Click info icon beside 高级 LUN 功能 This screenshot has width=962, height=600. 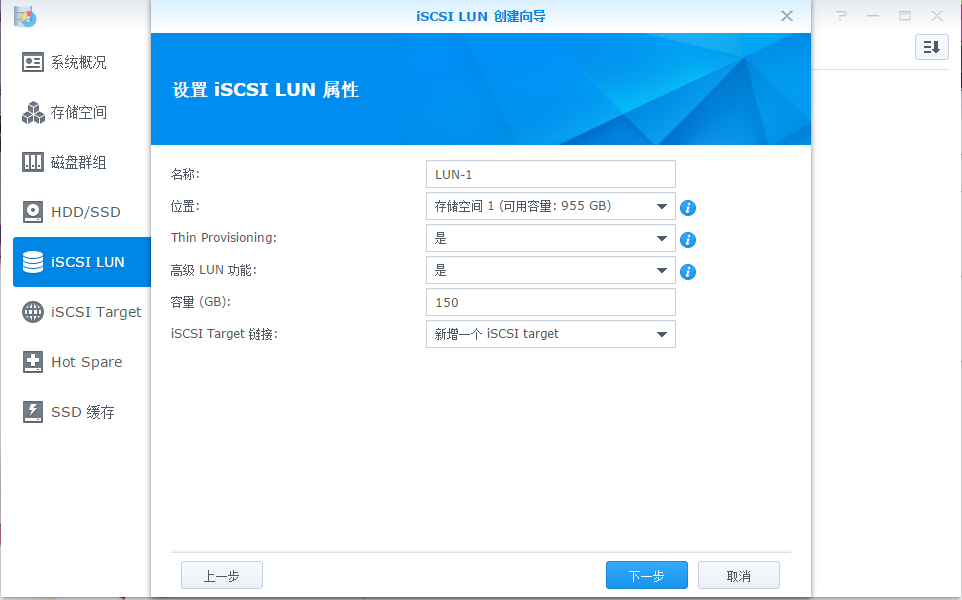point(688,272)
